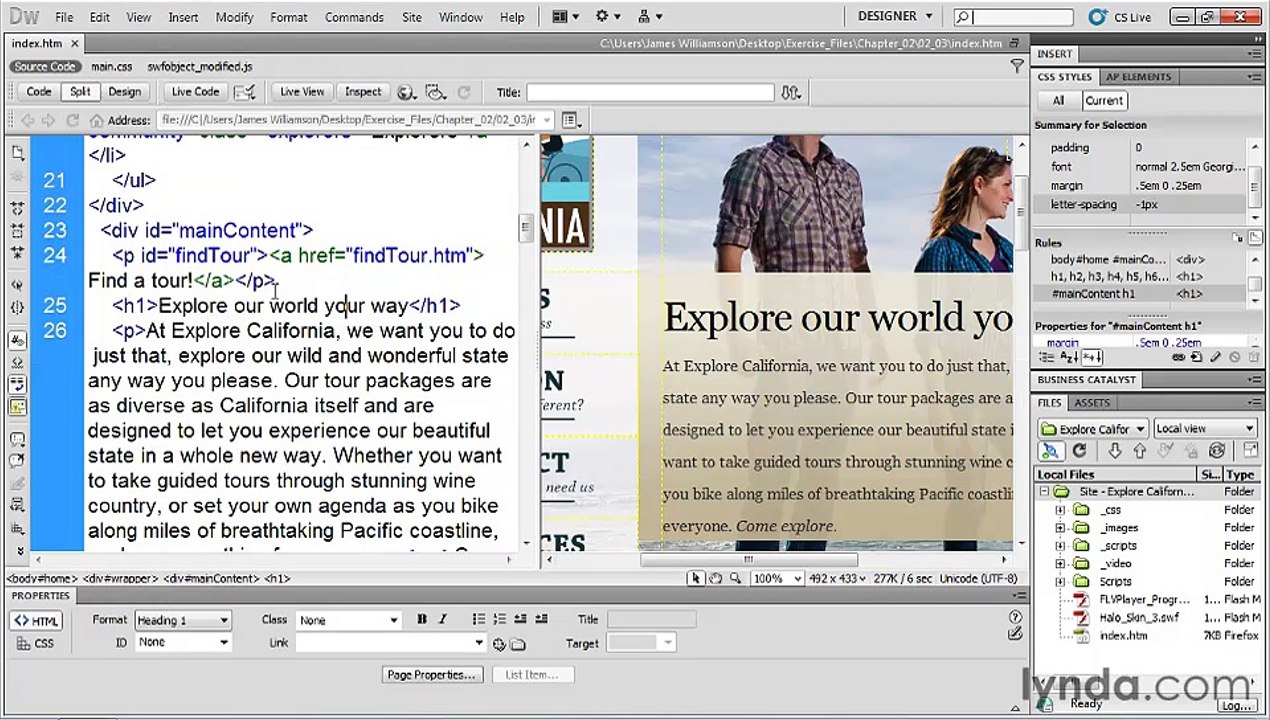Open the ID dropdown in Properties
Viewport: 1270px width, 720px height.
pyautogui.click(x=183, y=642)
